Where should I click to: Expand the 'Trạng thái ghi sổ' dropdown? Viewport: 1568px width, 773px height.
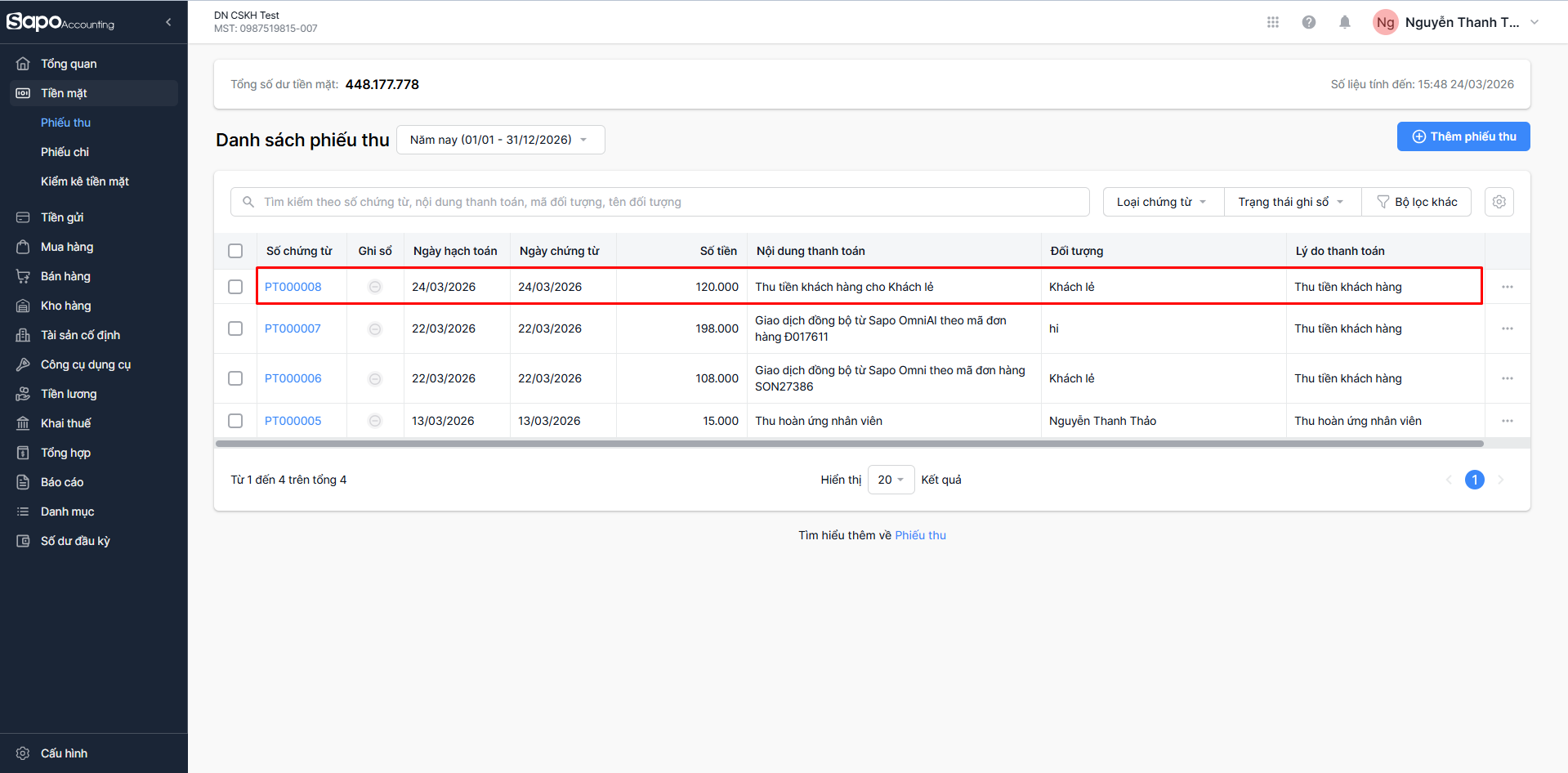1291,202
